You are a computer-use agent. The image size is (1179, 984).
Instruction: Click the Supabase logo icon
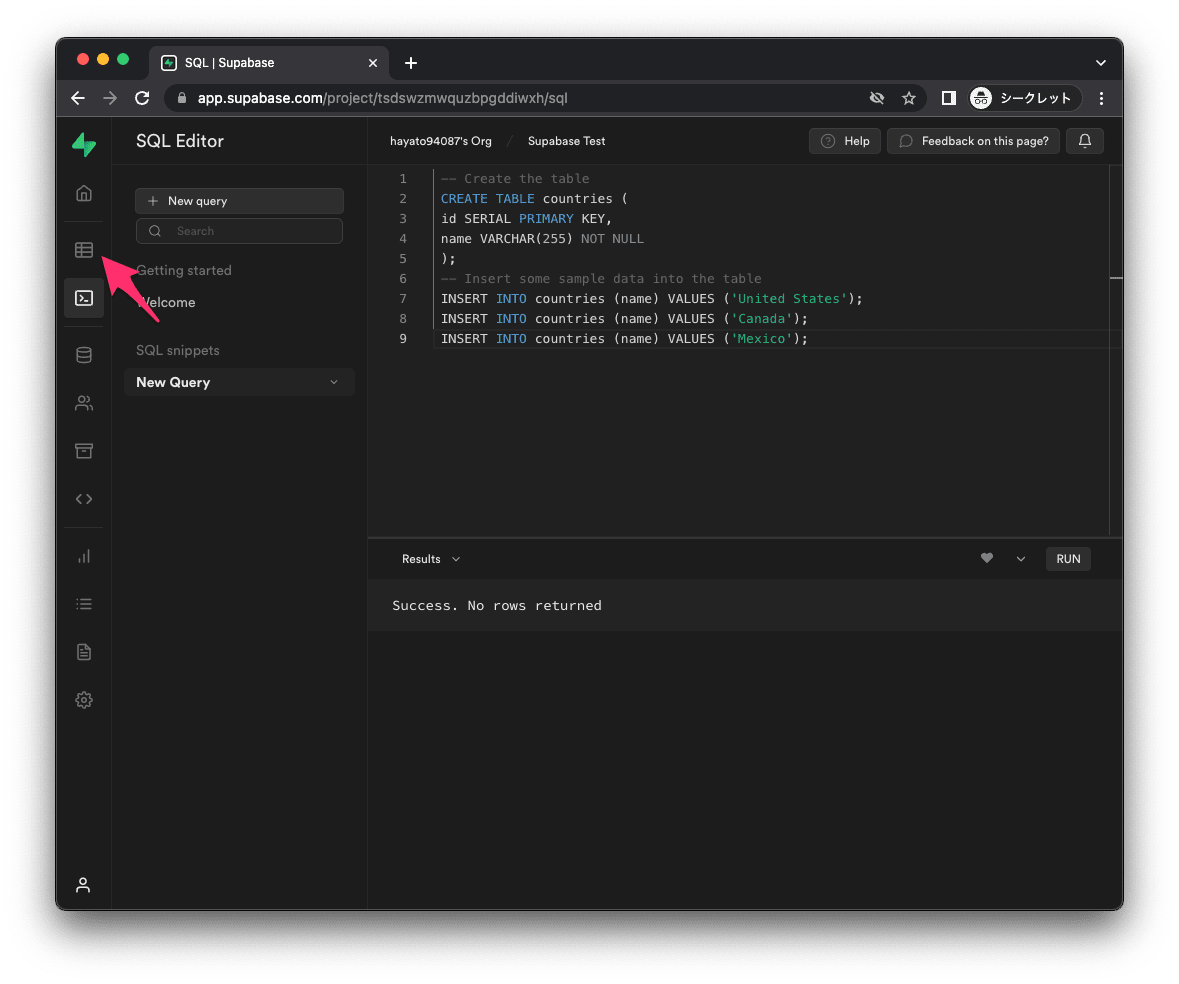(84, 144)
